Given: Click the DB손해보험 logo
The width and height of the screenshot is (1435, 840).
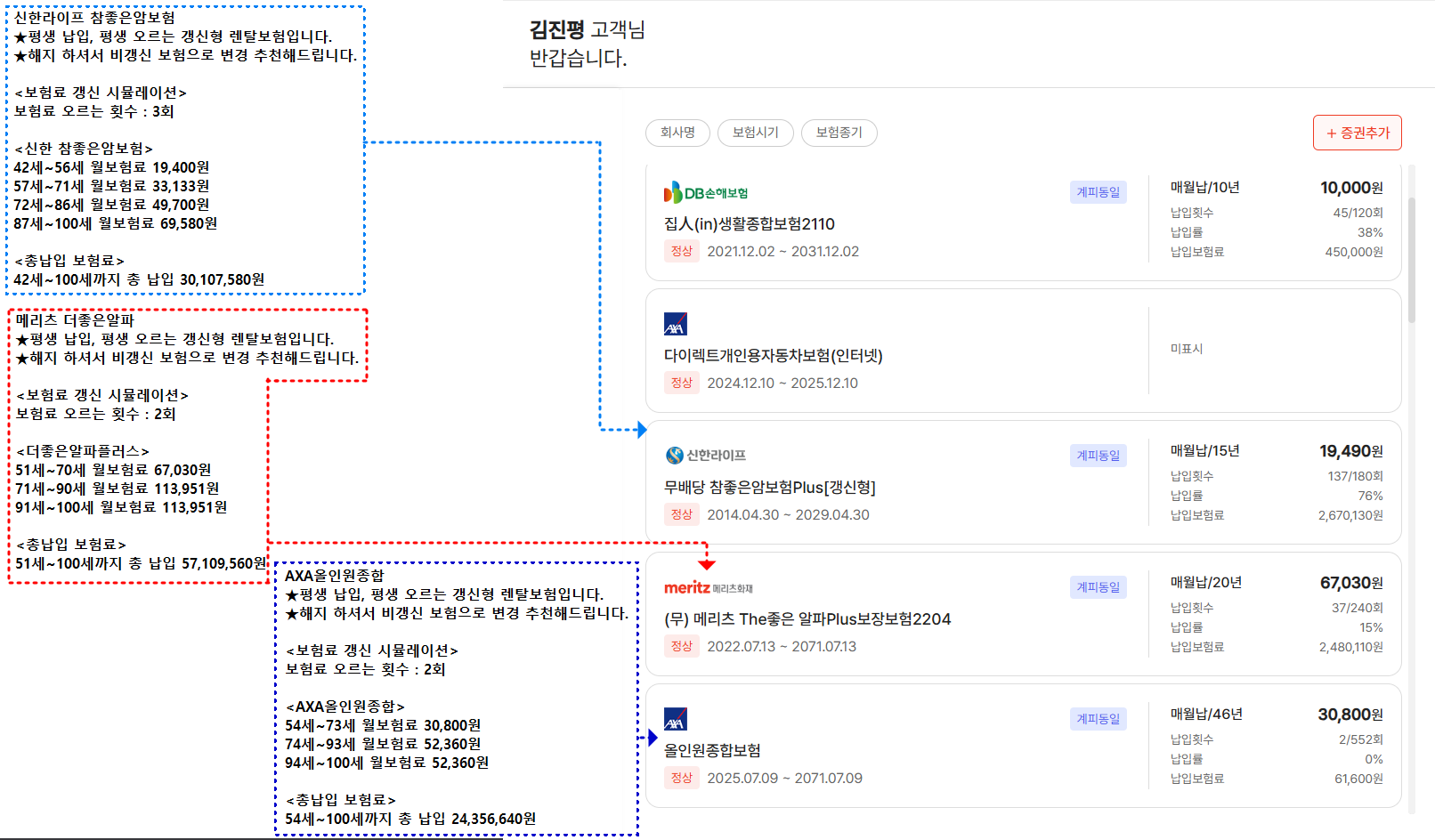Looking at the screenshot, I should (706, 192).
